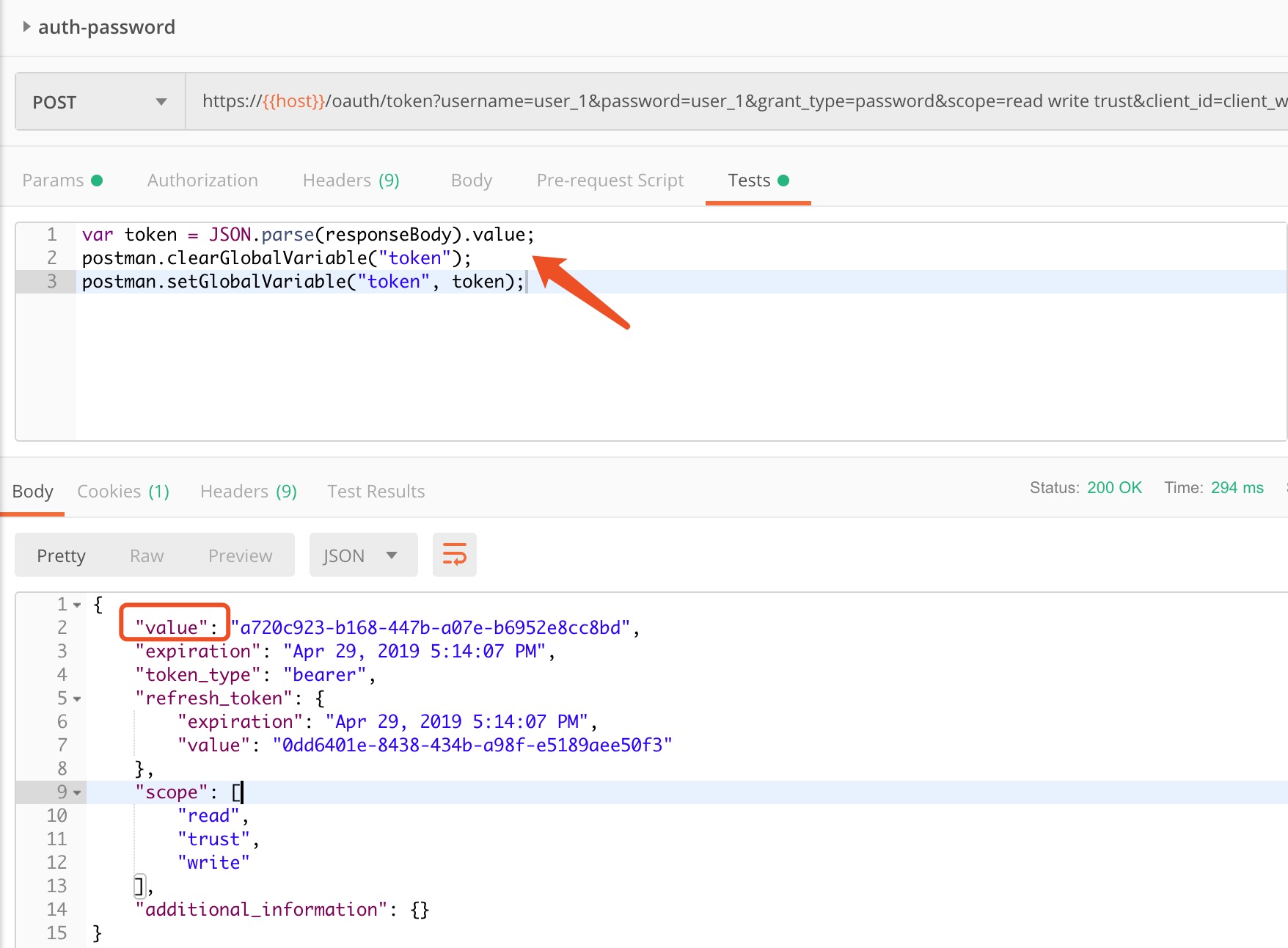The width and height of the screenshot is (1288, 948).
Task: Click the "bearer" token_type value
Action: coord(324,675)
